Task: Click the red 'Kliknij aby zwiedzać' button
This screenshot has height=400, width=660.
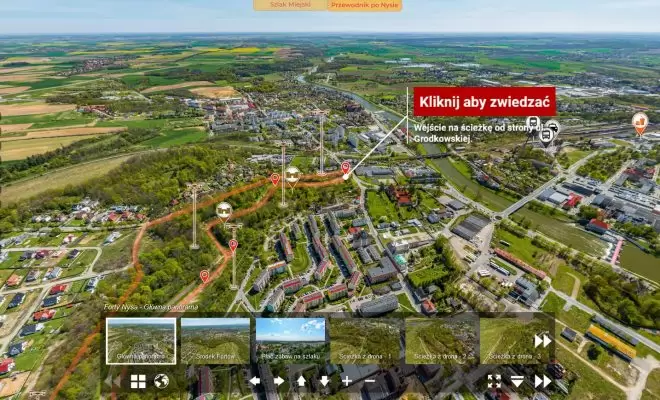Action: [485, 101]
